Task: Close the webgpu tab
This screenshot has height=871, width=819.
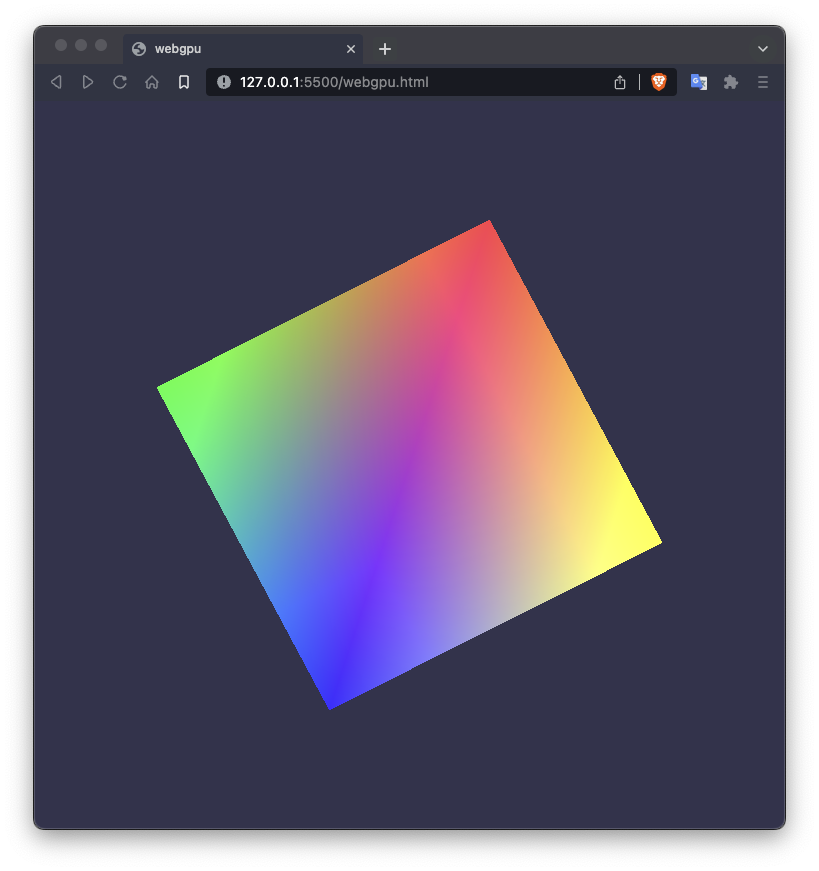Action: 351,48
